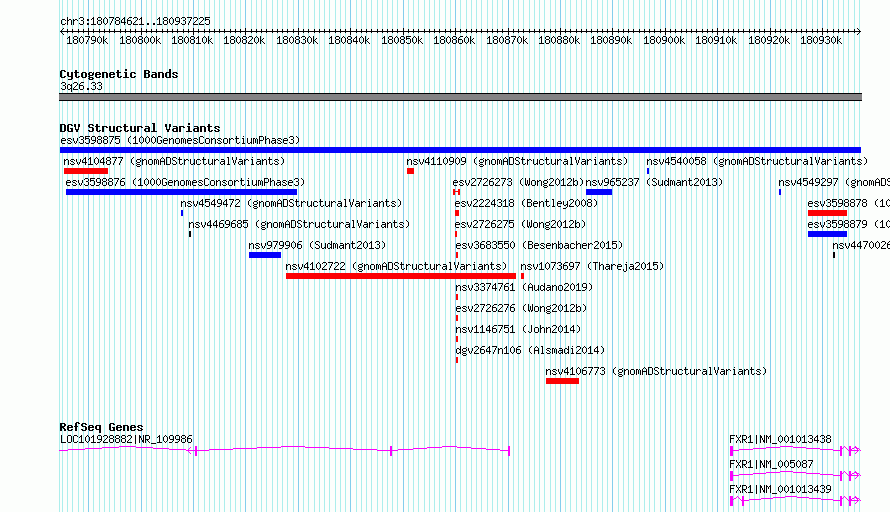Screen dimensions: 890x512
Task: Open the FXR1|NM_001013438 gene label
Action: click(780, 439)
